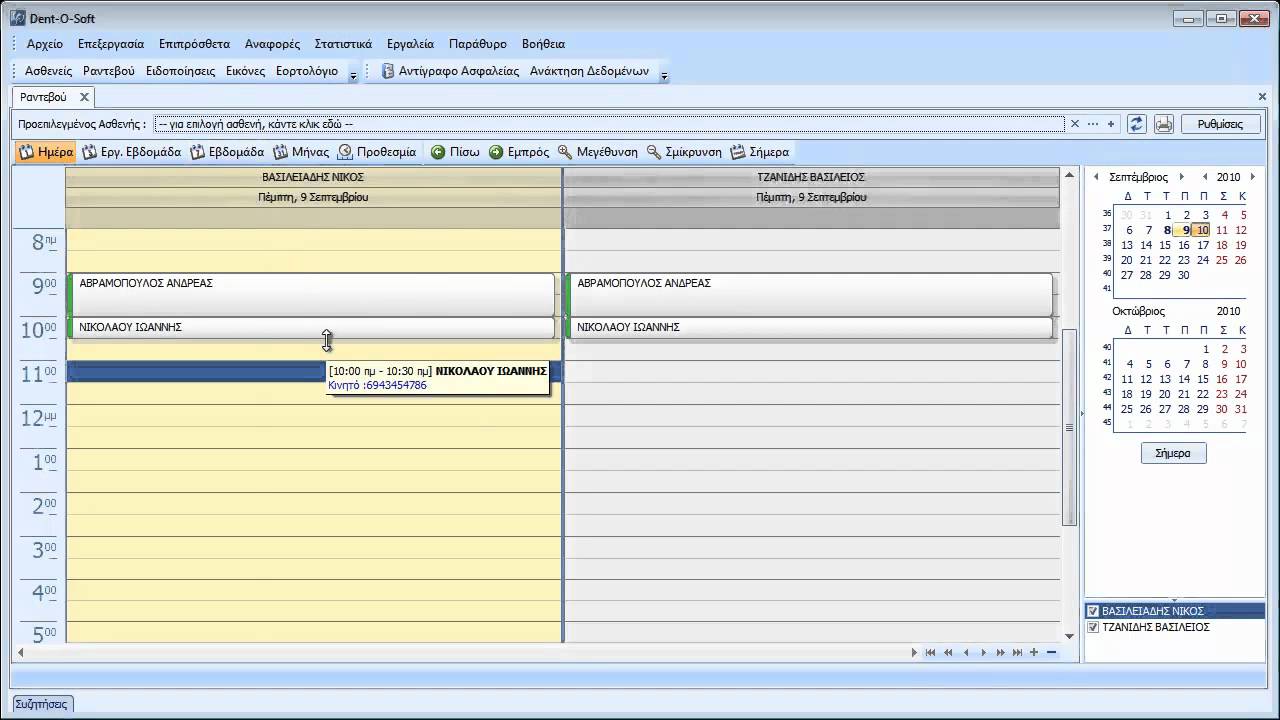Open the Παράθυρο menu
Image resolution: width=1280 pixels, height=720 pixels.
tap(478, 44)
